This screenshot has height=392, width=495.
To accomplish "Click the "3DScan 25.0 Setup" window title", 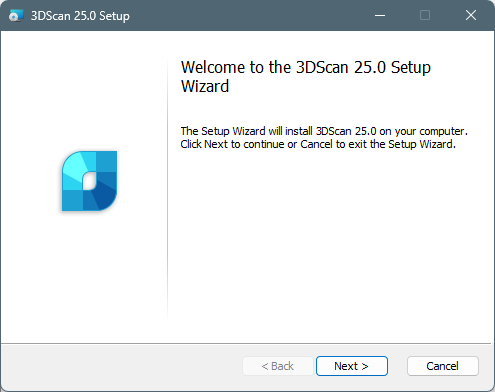I will click(80, 16).
